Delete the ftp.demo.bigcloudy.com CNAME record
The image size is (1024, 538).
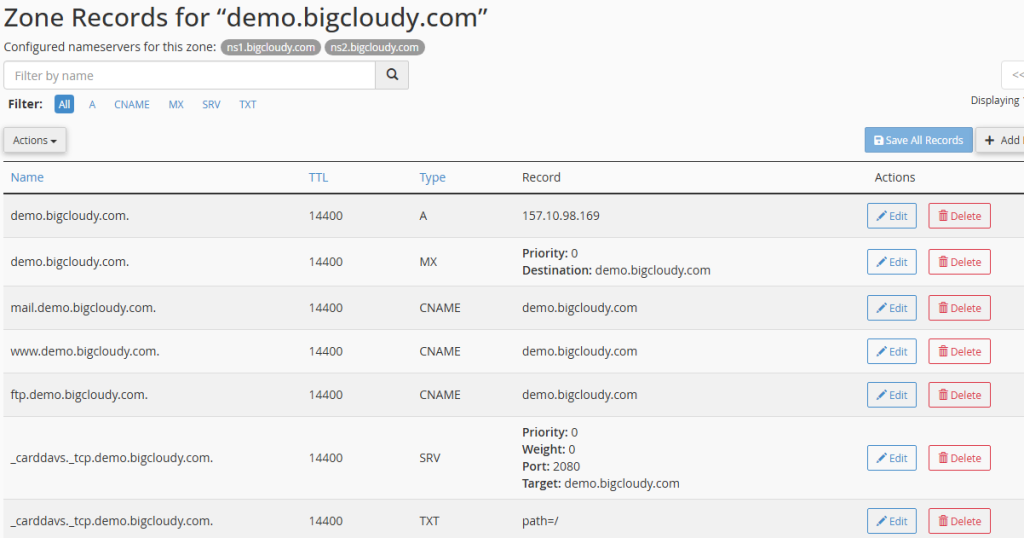pos(959,395)
